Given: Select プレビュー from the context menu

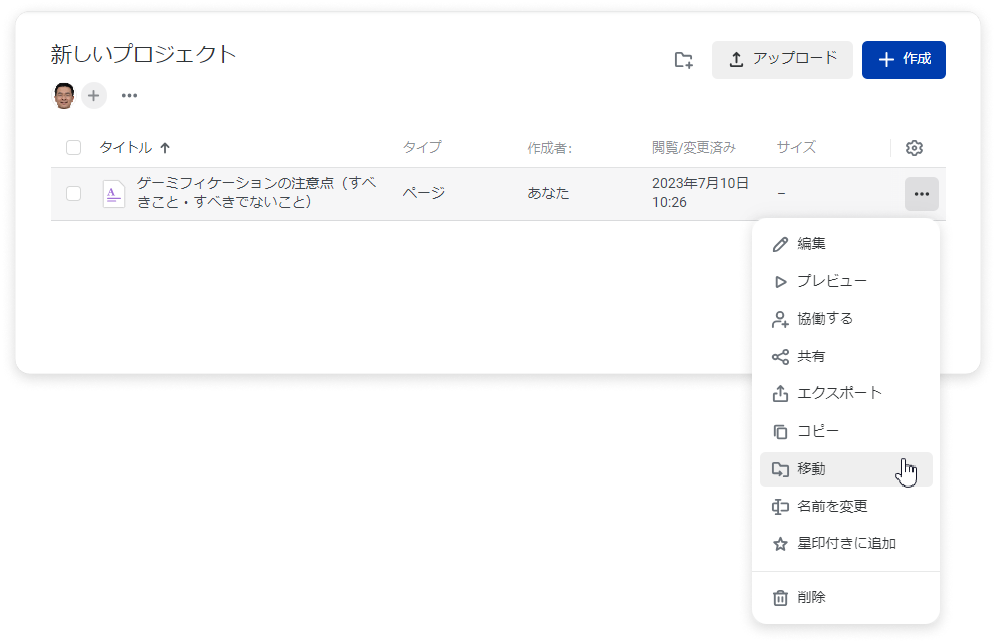Looking at the screenshot, I should (846, 281).
